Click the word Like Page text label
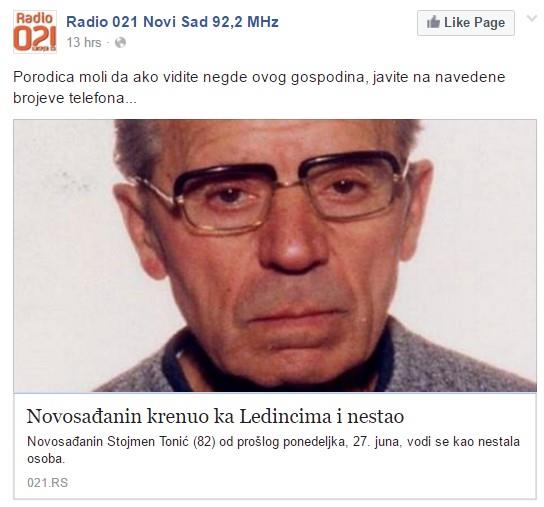This screenshot has height=507, width=544. click(x=474, y=23)
